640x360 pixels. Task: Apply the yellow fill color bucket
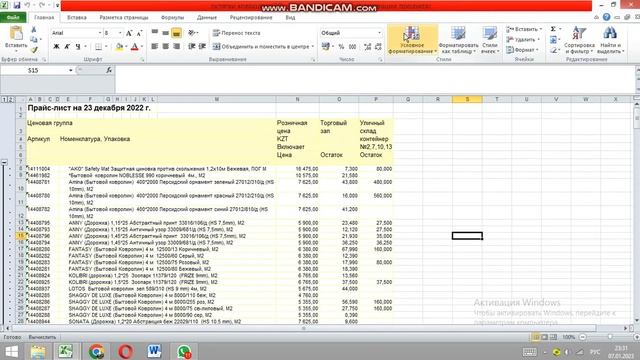tap(119, 47)
